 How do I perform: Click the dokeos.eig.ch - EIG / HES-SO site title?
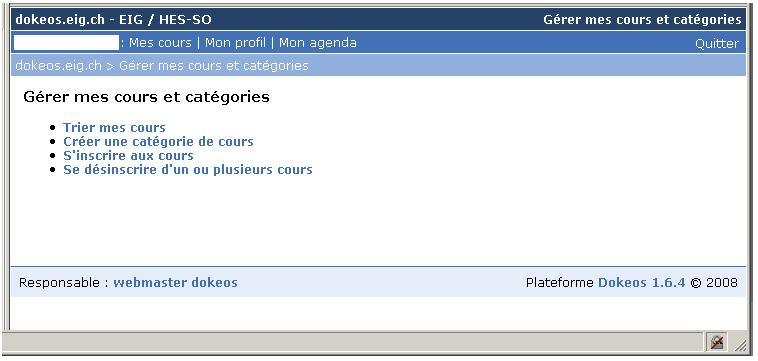(113, 20)
